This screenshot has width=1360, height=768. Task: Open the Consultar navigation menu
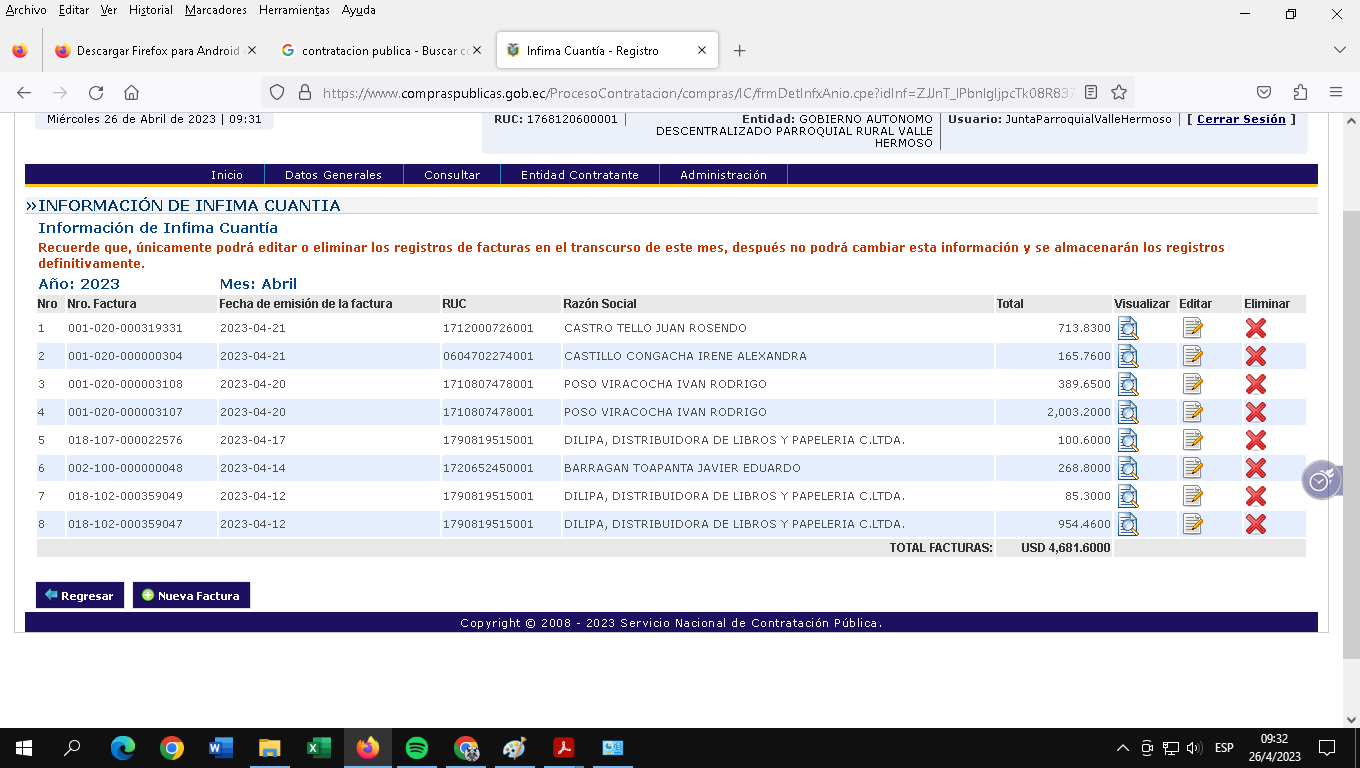[x=452, y=175]
